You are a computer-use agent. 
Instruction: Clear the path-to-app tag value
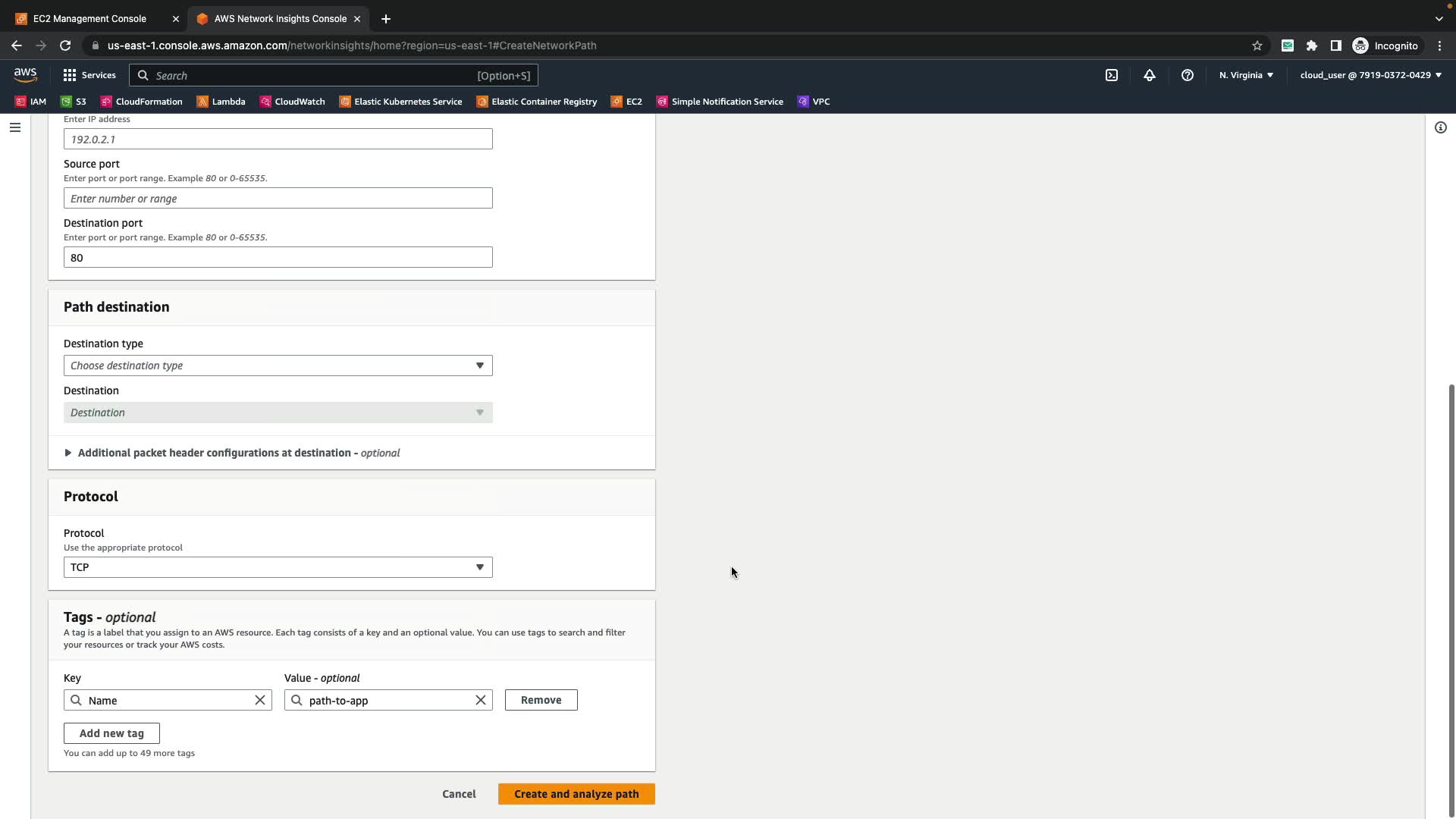481,700
